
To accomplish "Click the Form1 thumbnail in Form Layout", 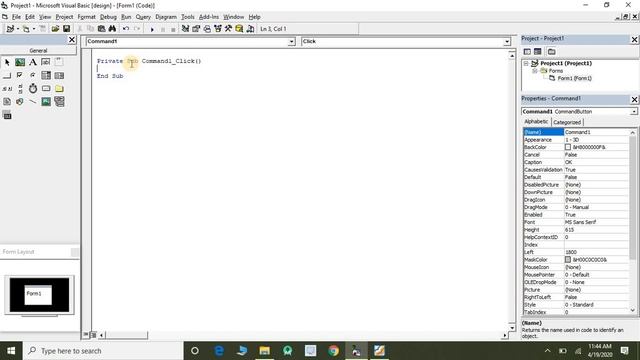I will [x=38, y=295].
